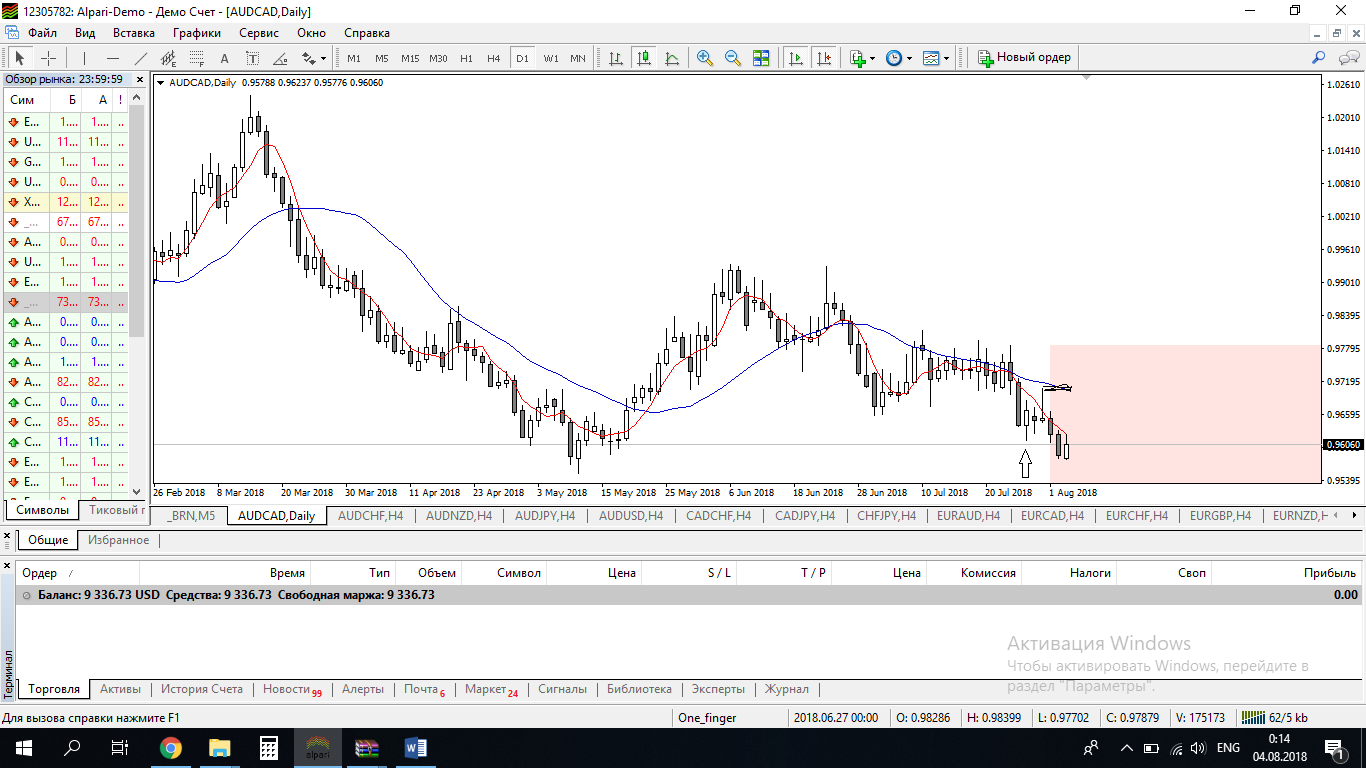This screenshot has height=768, width=1366.
Task: Switch chart to M30 timeframe
Action: 438,58
